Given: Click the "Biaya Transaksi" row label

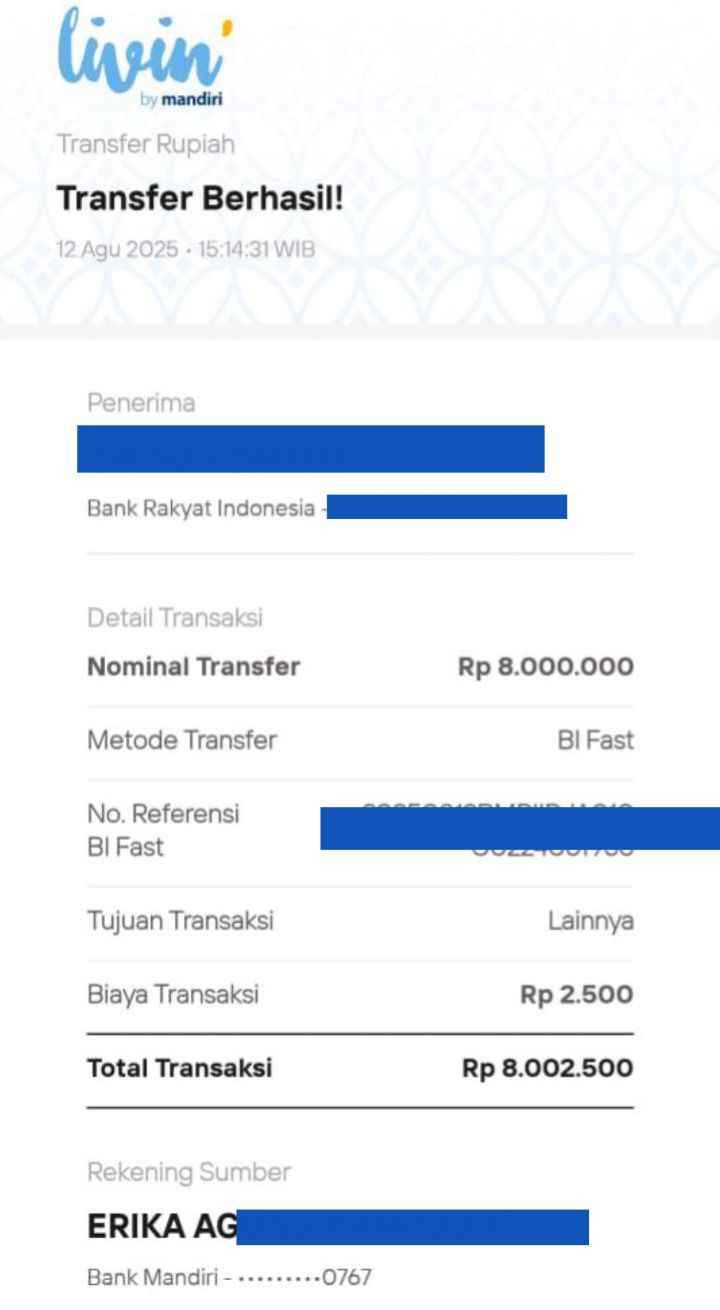Looking at the screenshot, I should [173, 995].
